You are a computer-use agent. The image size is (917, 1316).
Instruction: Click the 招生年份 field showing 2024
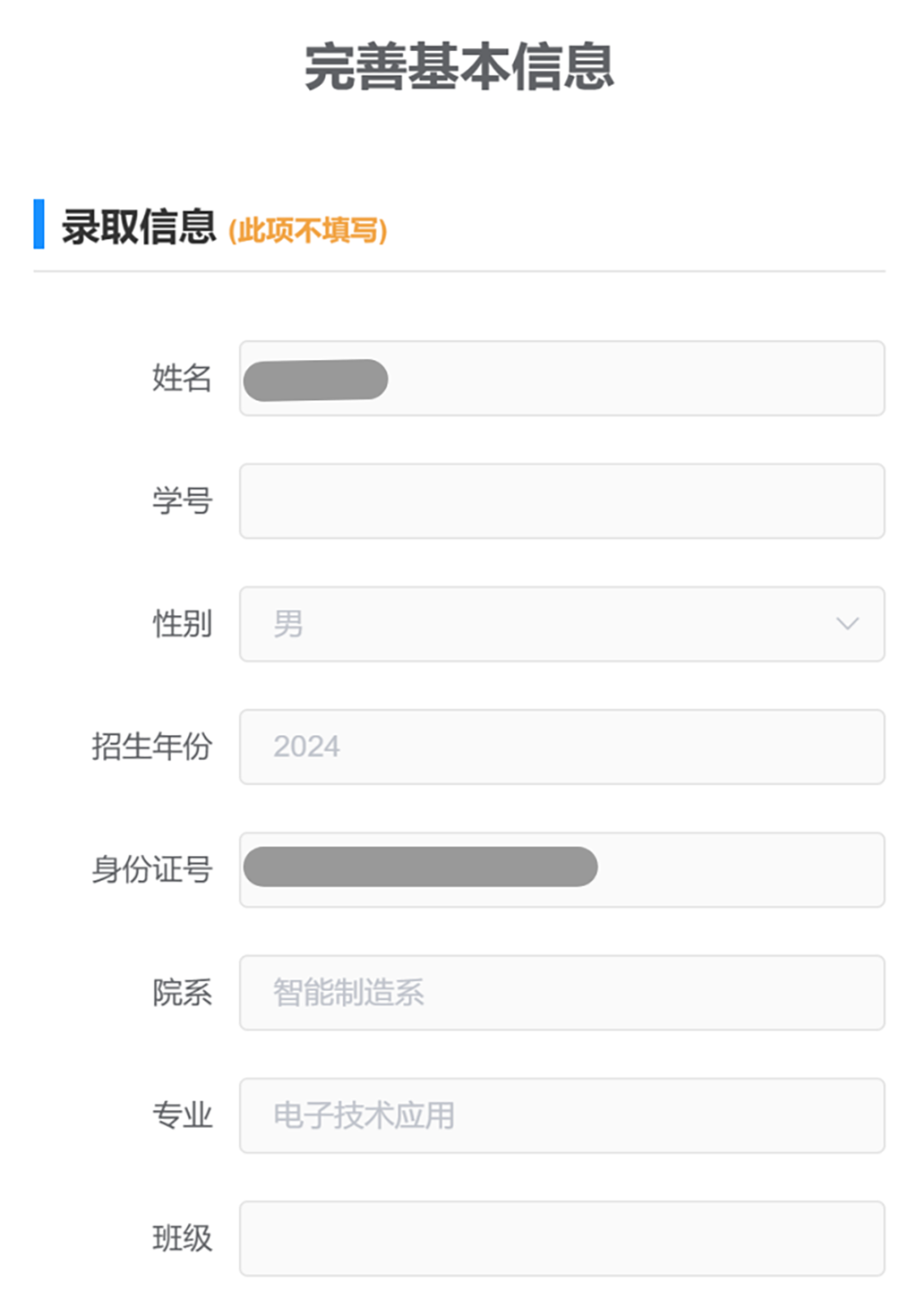(x=561, y=747)
